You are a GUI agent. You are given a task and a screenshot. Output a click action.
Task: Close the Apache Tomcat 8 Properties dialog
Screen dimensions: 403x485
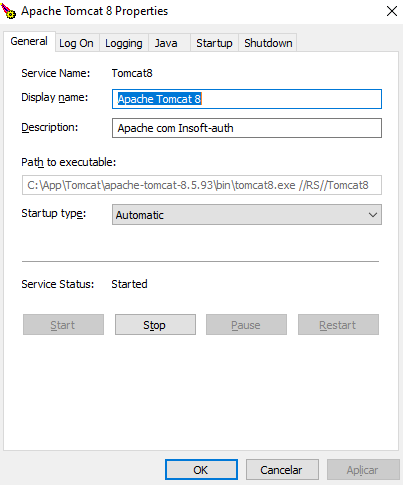point(392,11)
